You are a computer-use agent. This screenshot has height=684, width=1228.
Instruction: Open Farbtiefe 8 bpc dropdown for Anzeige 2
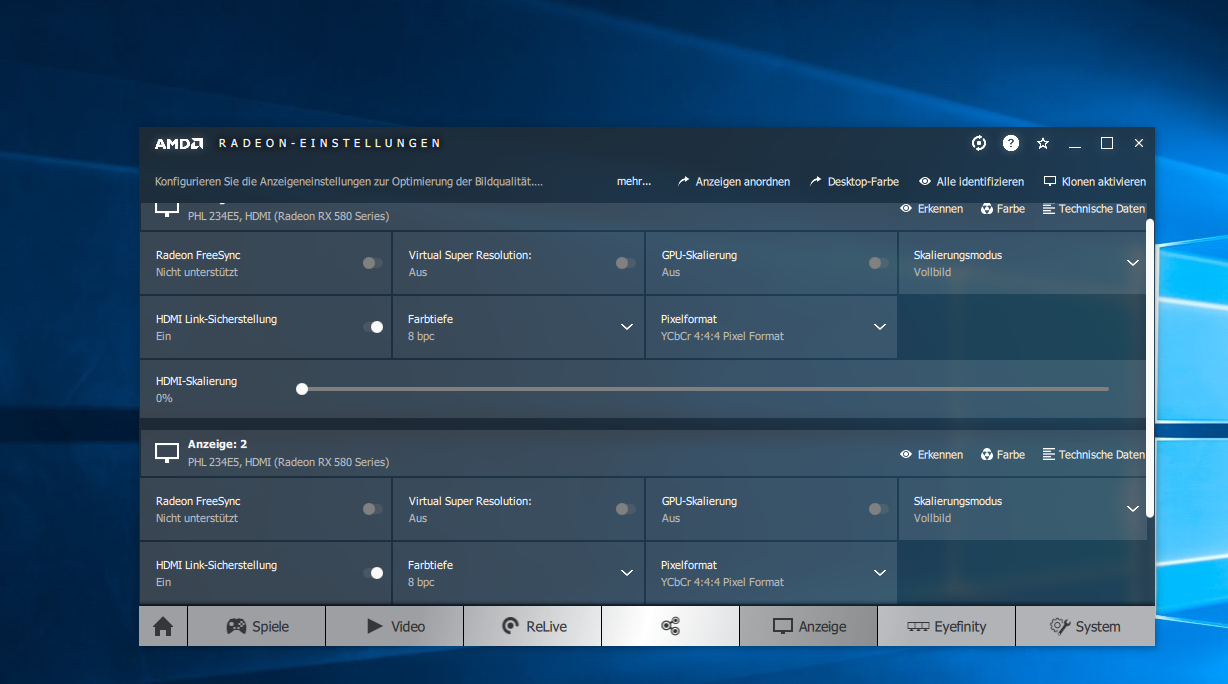pos(627,573)
